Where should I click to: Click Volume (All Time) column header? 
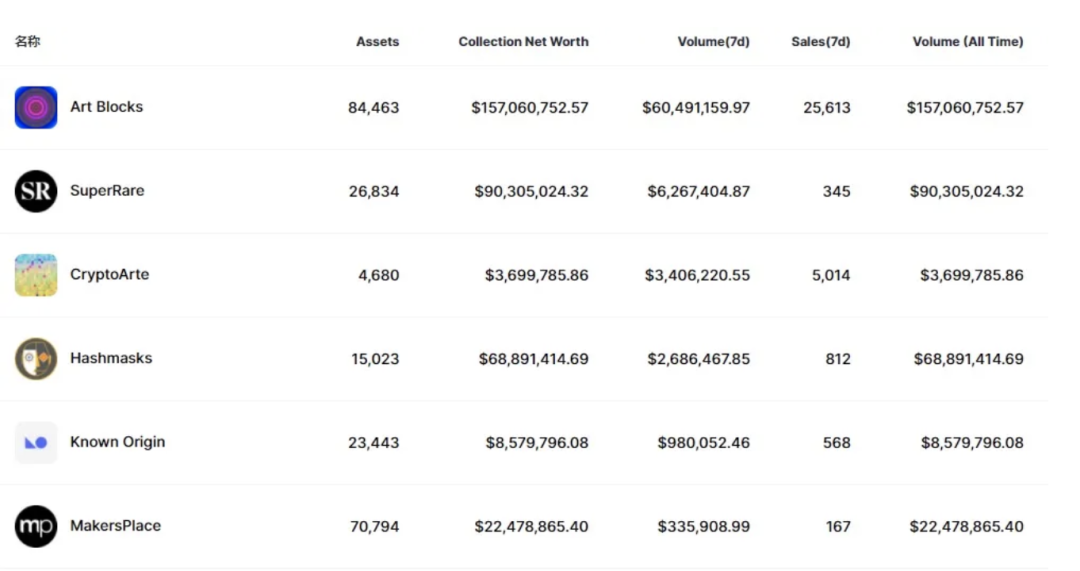[x=967, y=42]
